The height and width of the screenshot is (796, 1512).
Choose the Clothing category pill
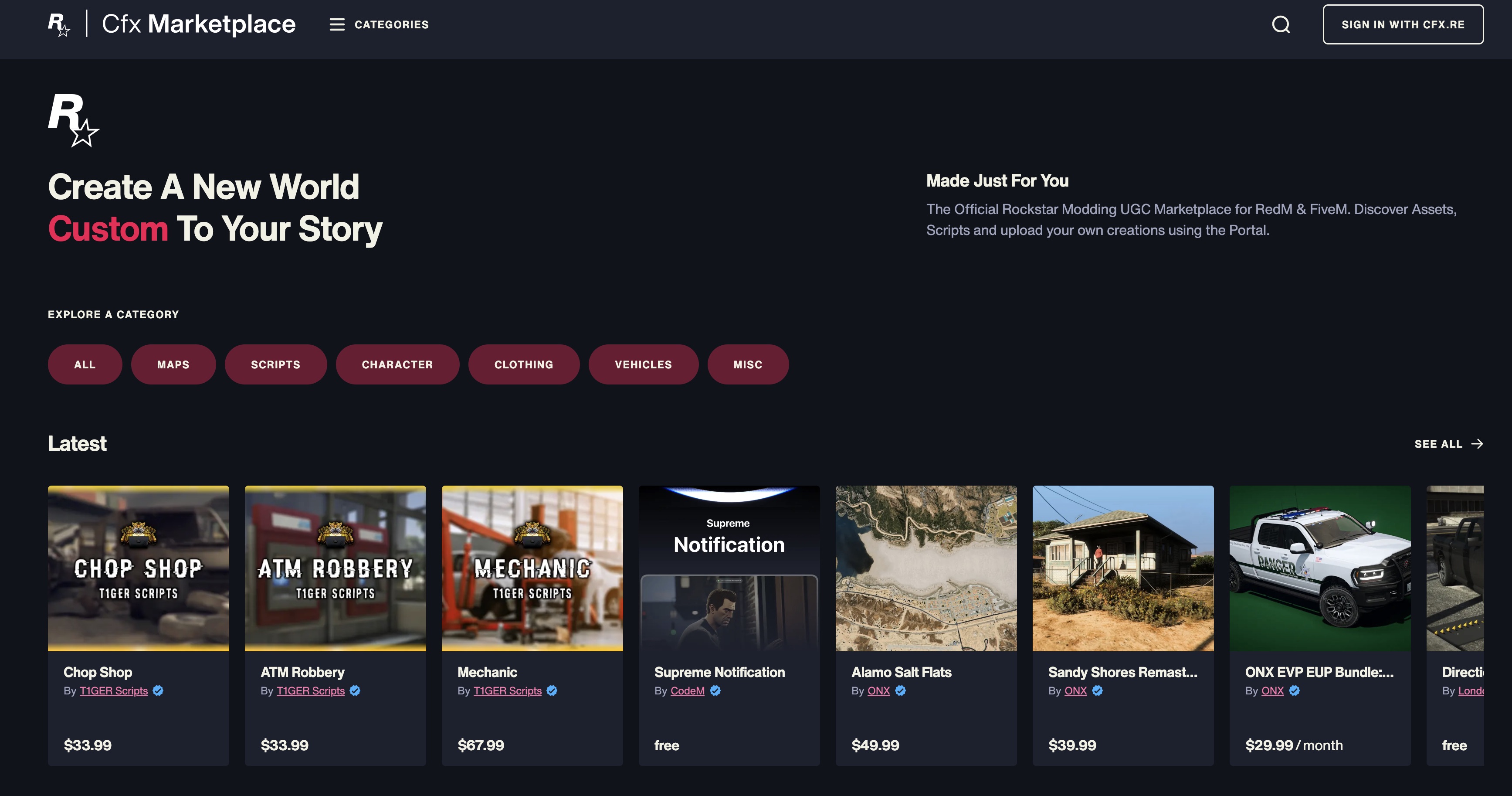[x=524, y=364]
